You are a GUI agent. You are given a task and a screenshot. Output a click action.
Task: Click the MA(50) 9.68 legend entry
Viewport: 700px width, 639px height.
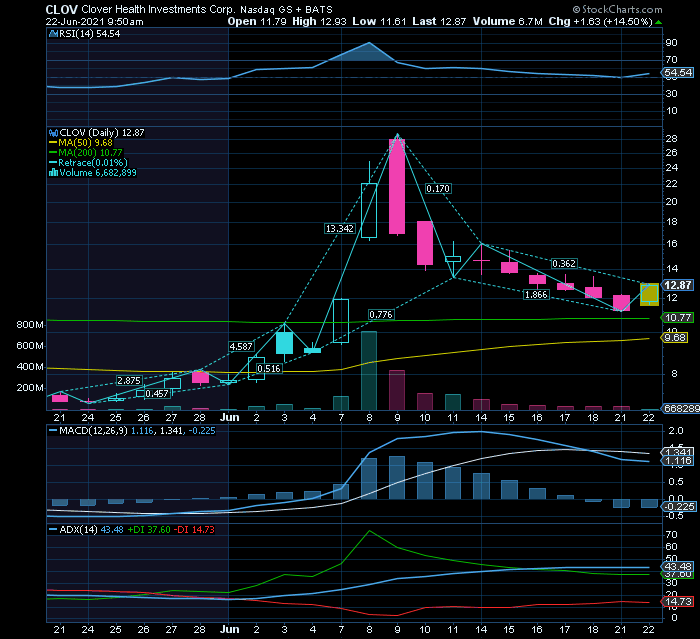85,143
